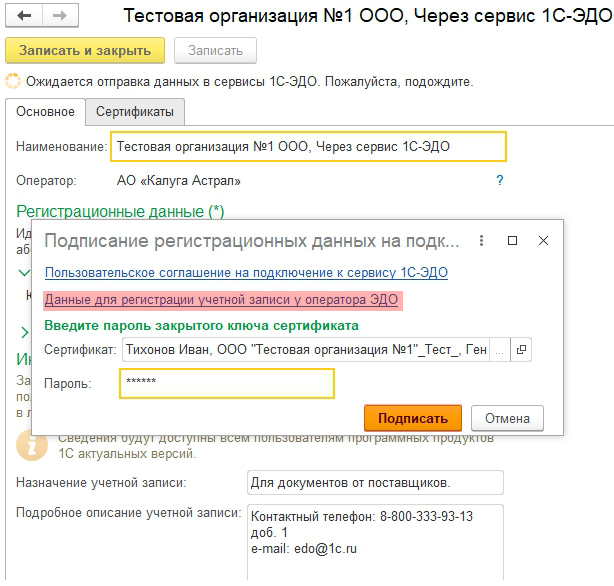
Task: Click dialog title 'Подписание регистрационных данных'
Action: [x=252, y=241]
